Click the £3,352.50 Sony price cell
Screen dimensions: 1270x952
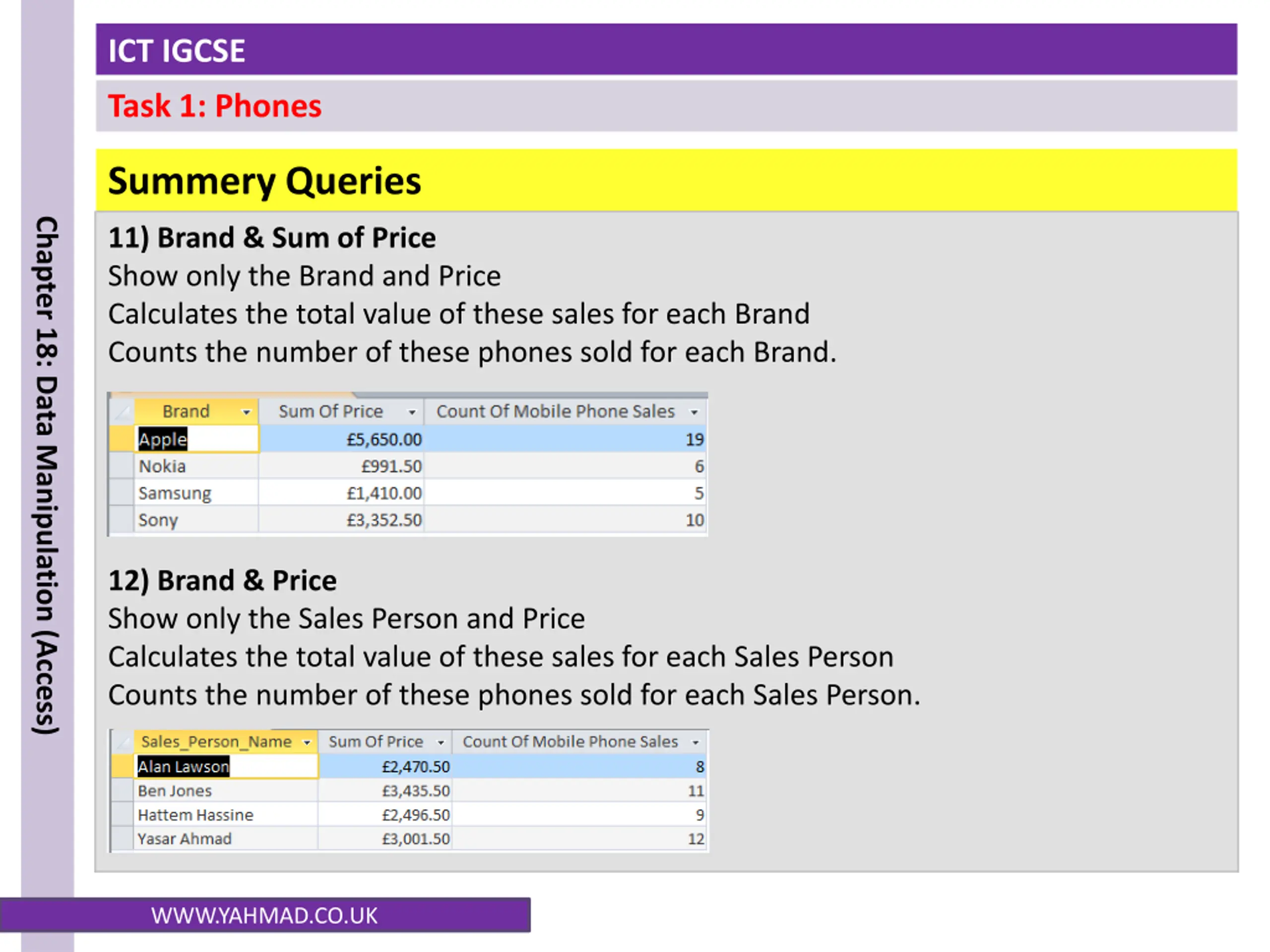click(x=341, y=520)
